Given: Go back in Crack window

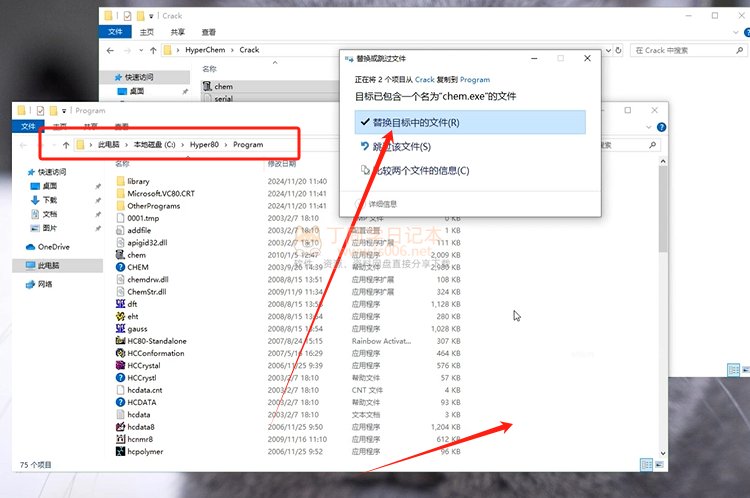Looking at the screenshot, I should 110,50.
